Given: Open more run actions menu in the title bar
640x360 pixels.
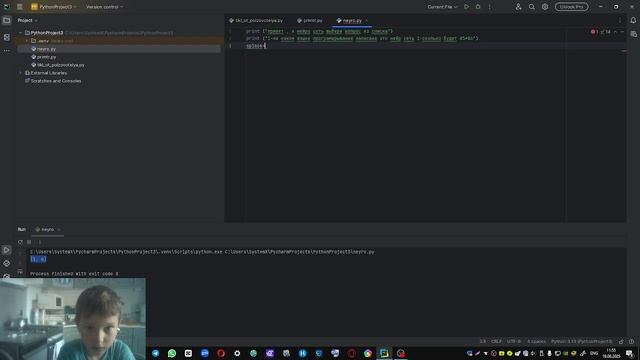Looking at the screenshot, I should tap(489, 7).
